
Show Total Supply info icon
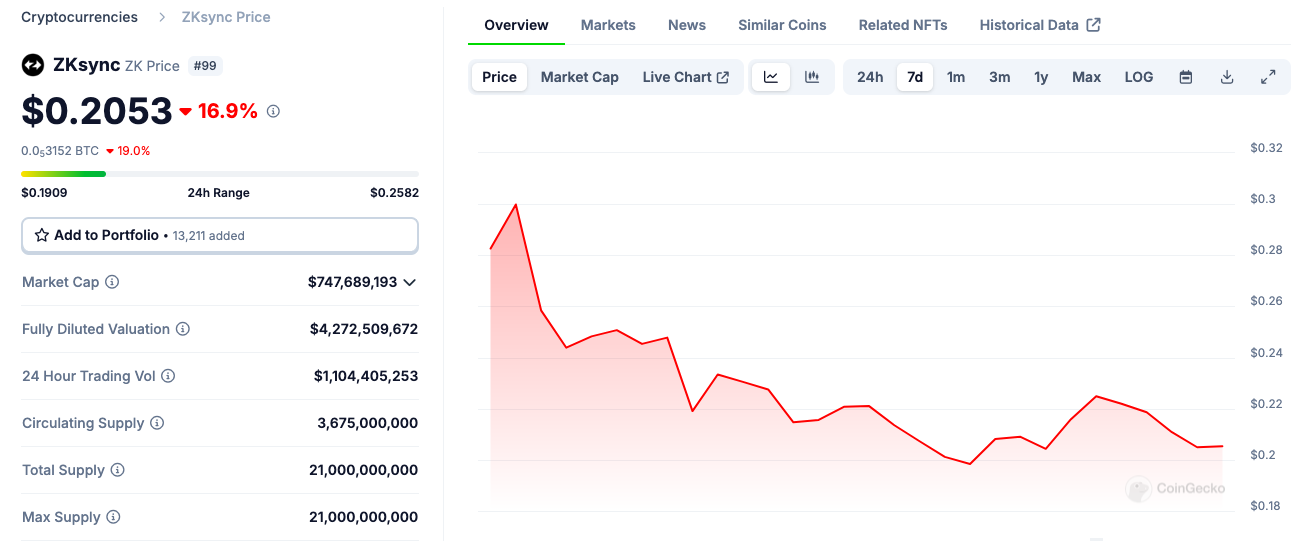[117, 470]
